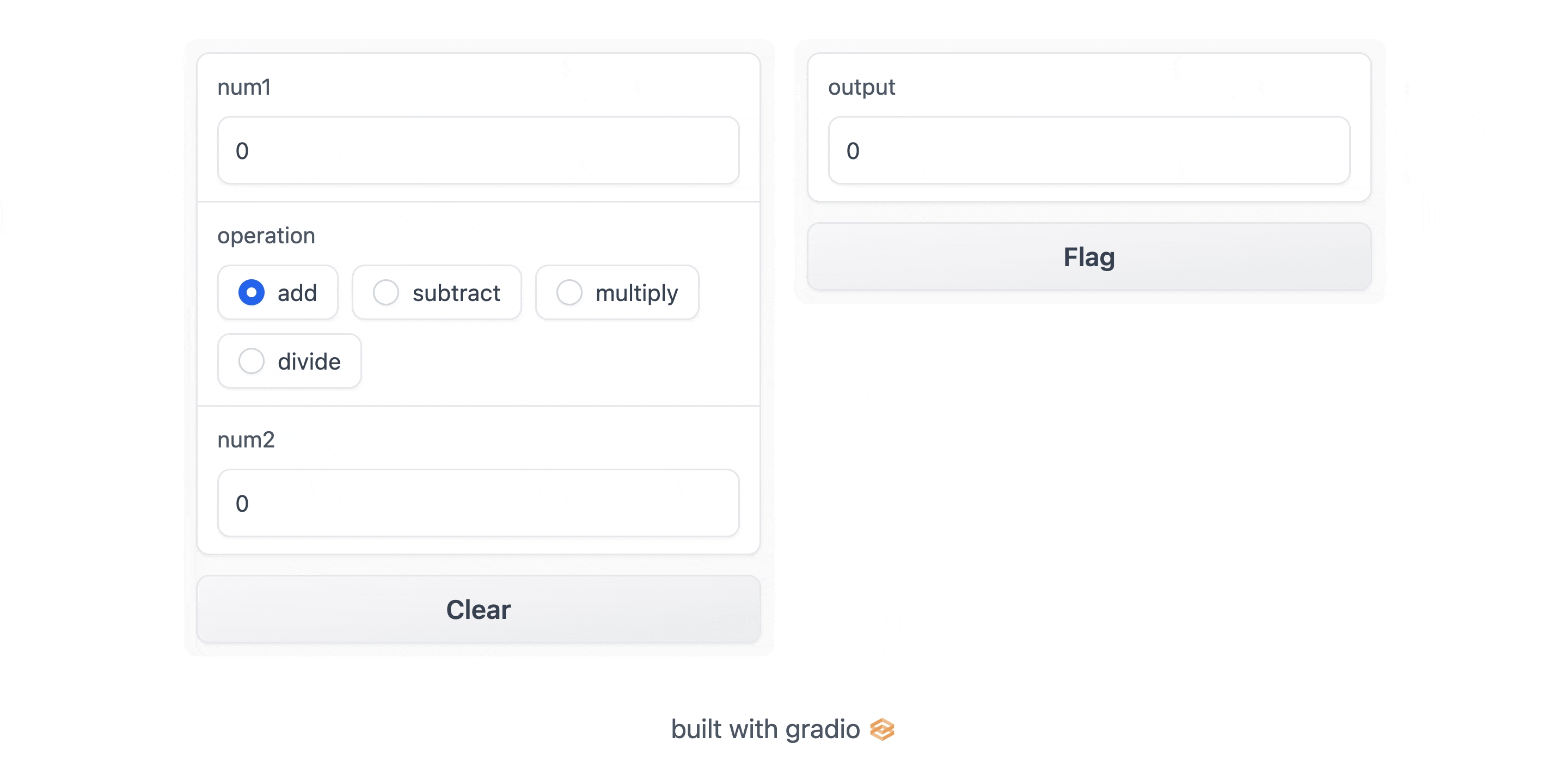Viewport: 1568px width, 761px height.
Task: Click the 0 value inside num1
Action: (242, 151)
